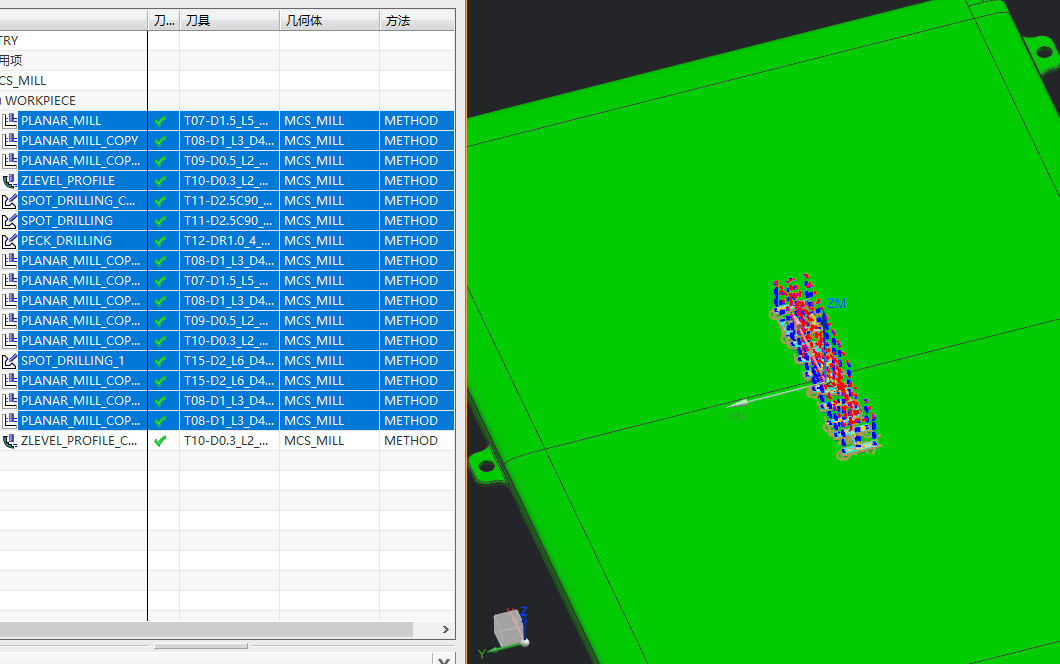
Task: Click the SPOT_DRILLING drill operation icon
Action: pyautogui.click(x=9, y=221)
